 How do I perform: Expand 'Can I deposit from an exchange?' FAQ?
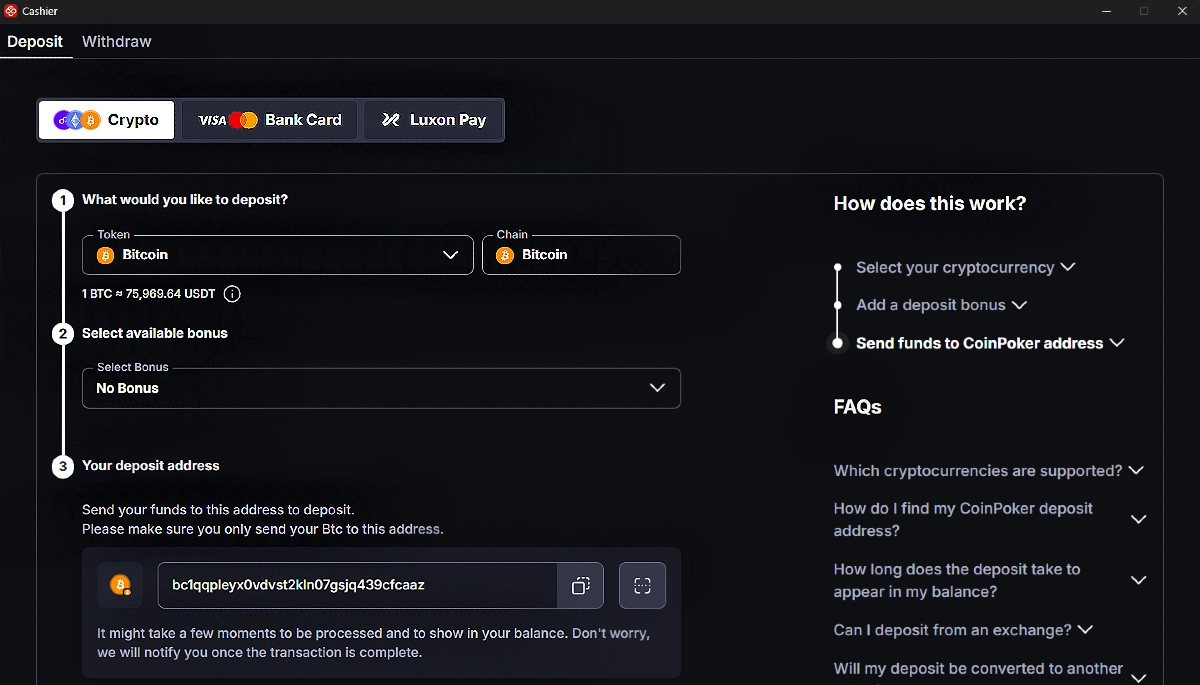coord(963,630)
